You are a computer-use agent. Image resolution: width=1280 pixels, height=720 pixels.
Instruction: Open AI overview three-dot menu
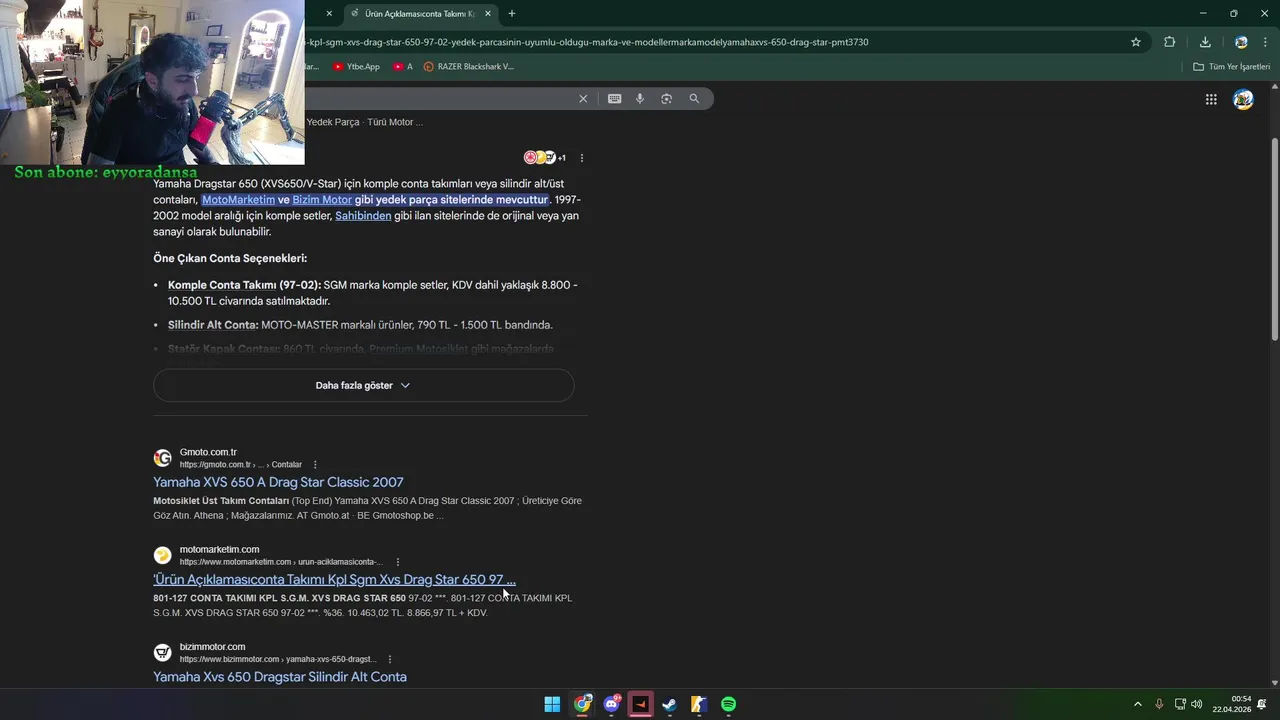582,157
